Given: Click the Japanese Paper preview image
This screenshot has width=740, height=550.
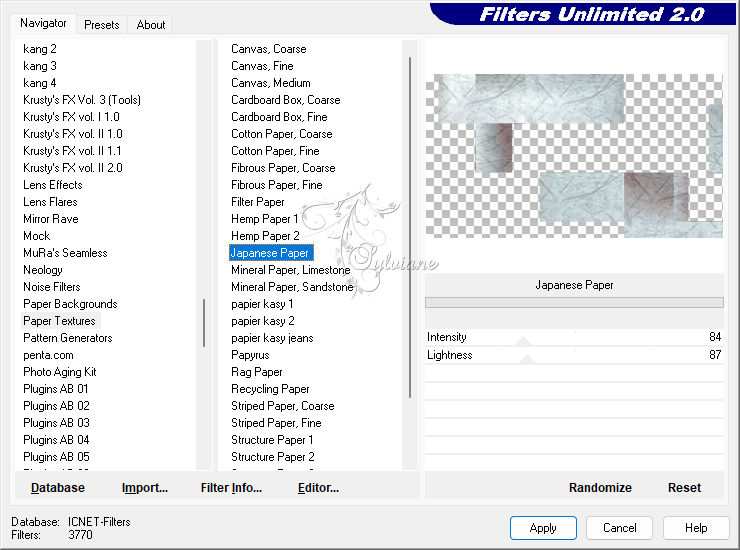Looking at the screenshot, I should (x=574, y=156).
